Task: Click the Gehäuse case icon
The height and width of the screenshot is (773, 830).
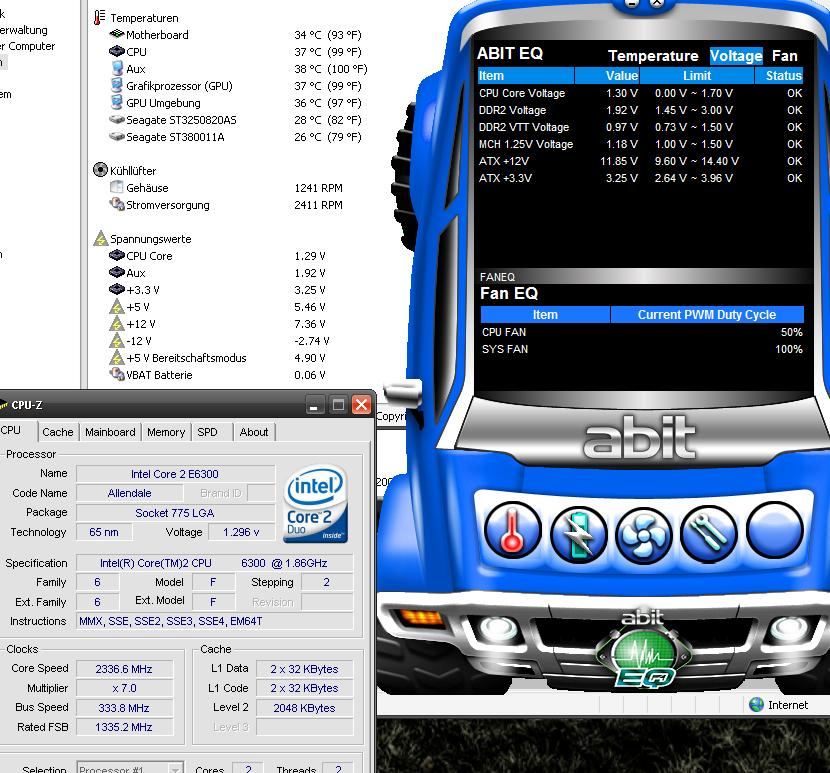Action: pos(116,187)
